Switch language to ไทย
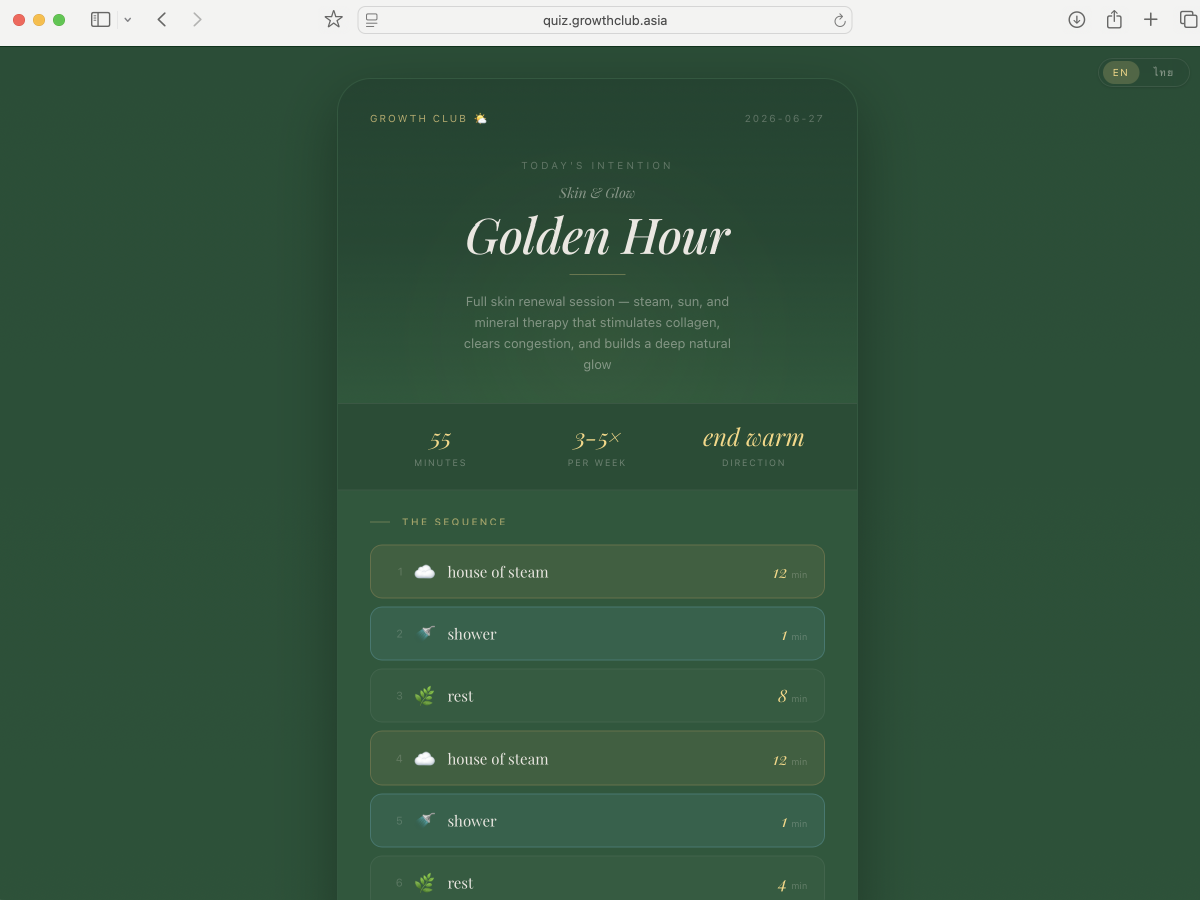The image size is (1200, 900). pyautogui.click(x=1163, y=72)
